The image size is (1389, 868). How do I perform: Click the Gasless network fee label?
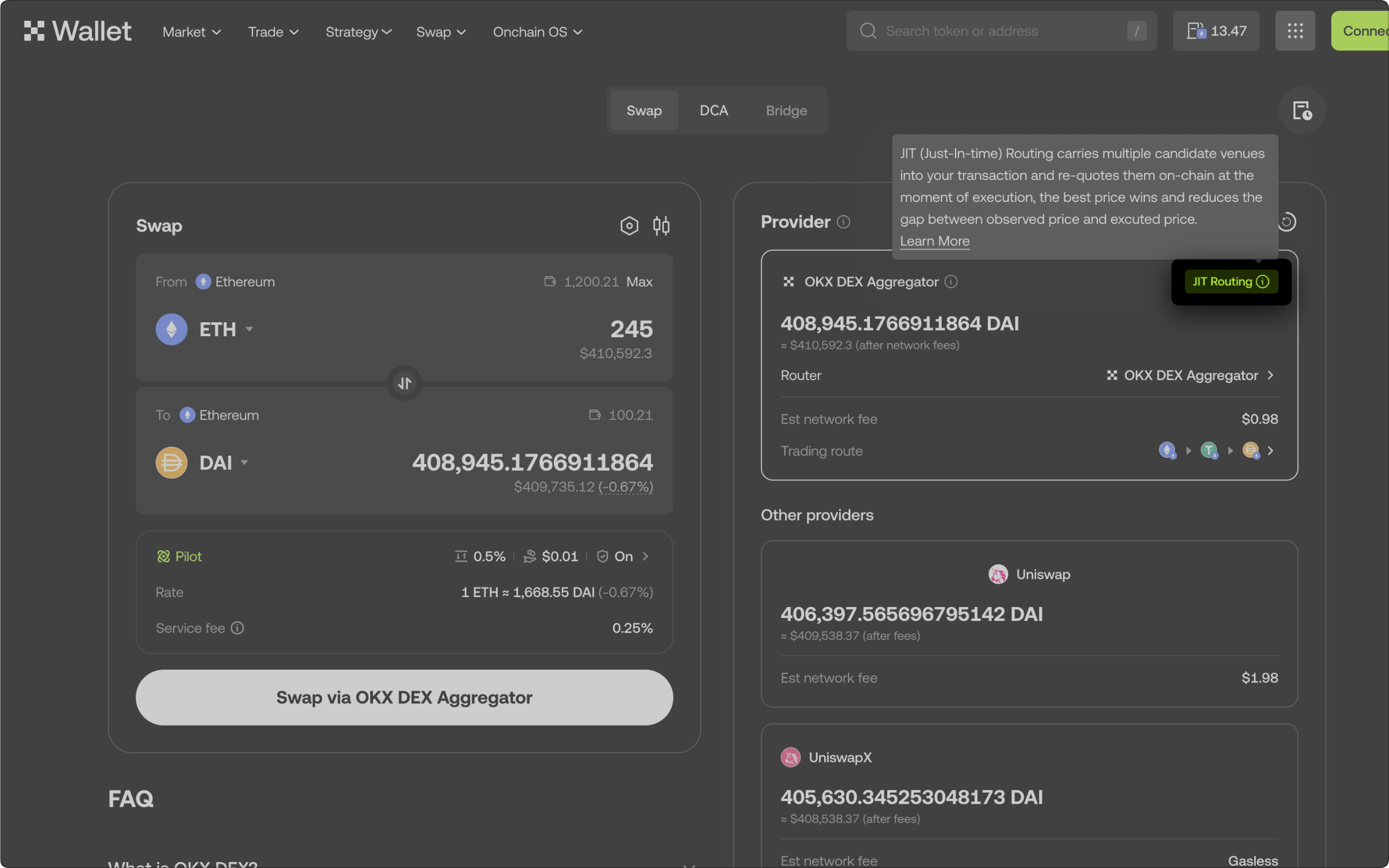click(1253, 860)
